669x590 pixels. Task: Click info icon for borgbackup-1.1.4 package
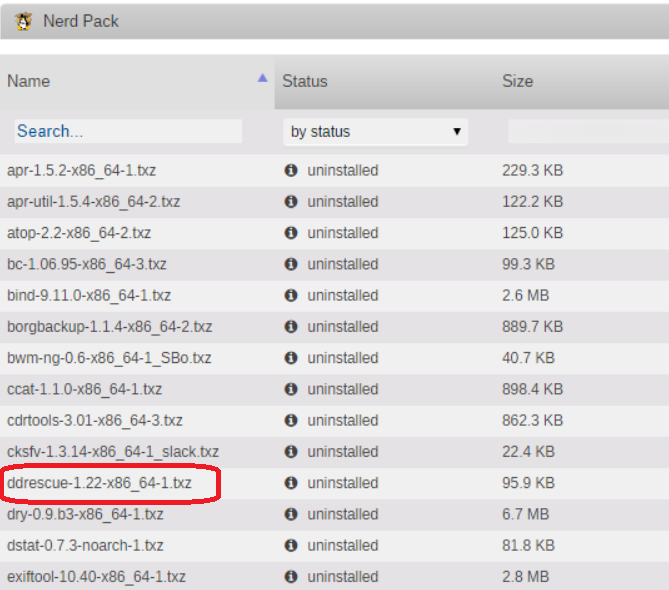[291, 326]
